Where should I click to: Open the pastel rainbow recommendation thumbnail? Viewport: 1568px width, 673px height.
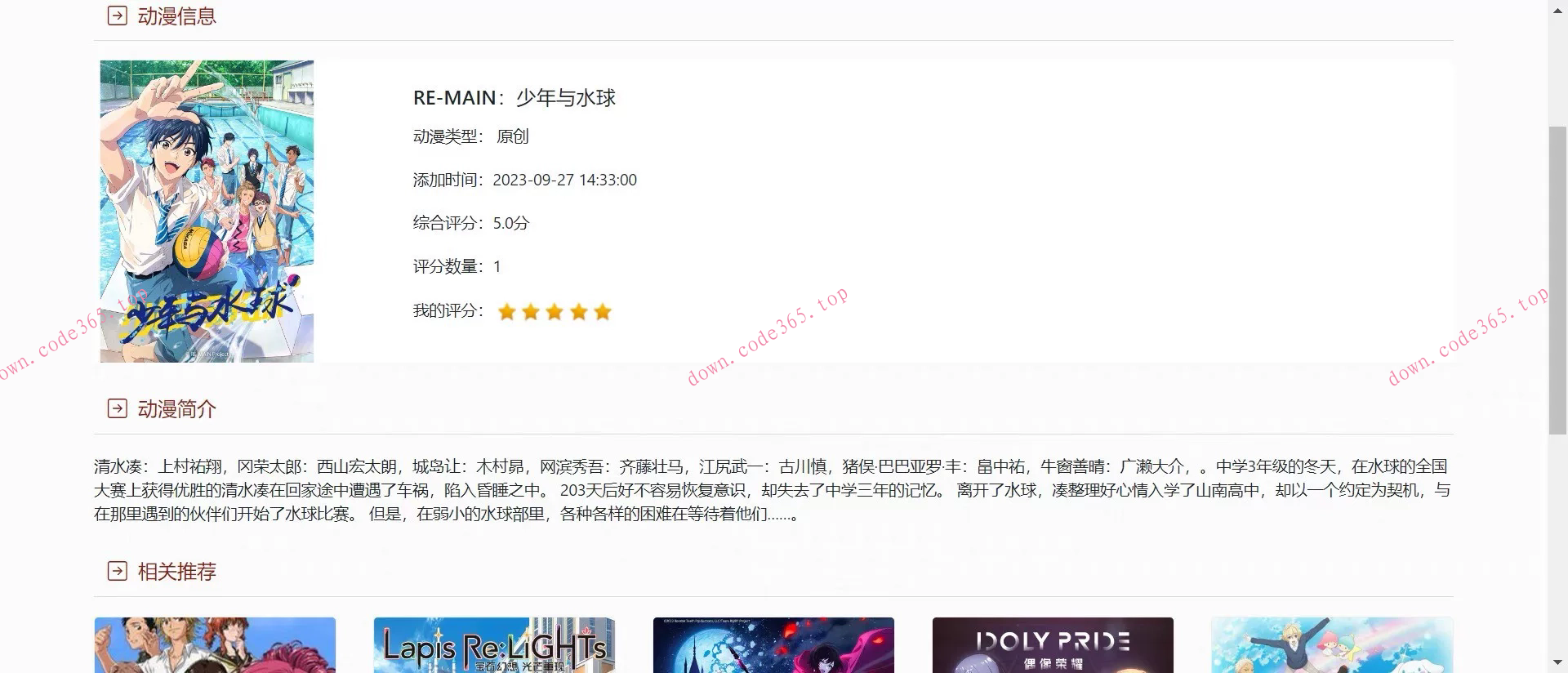1332,645
